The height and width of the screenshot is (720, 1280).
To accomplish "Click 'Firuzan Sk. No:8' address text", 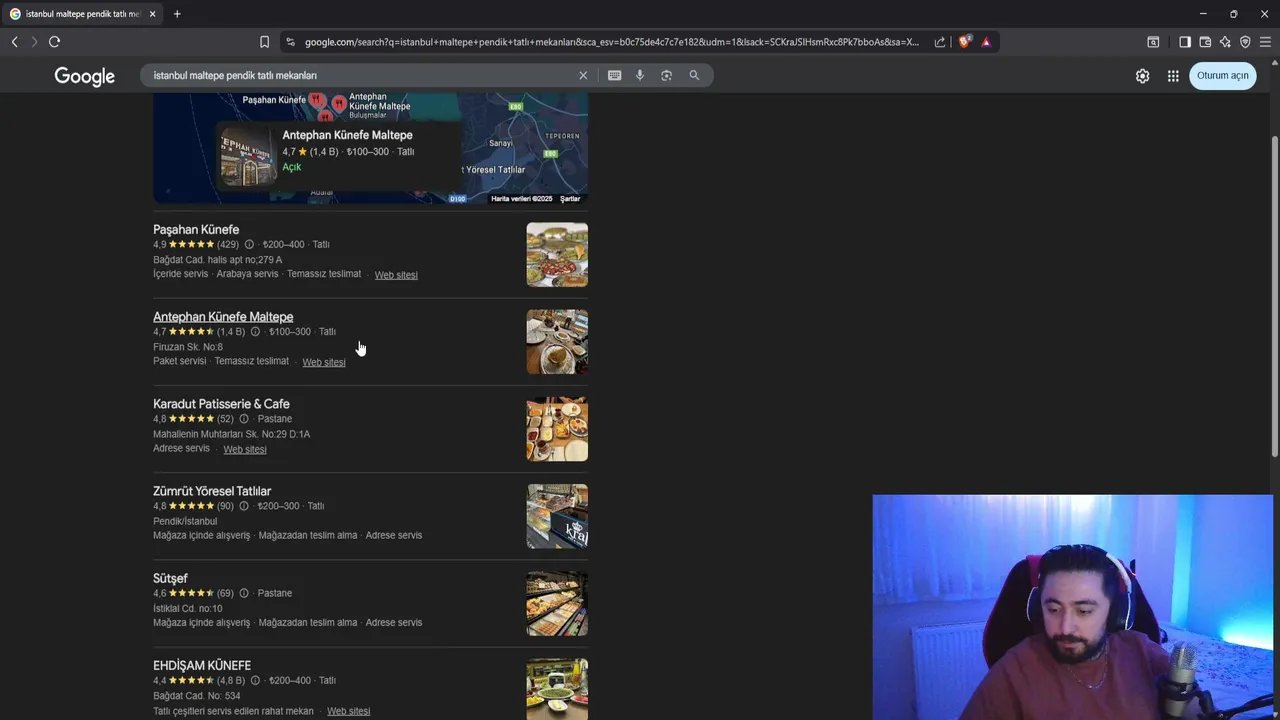I will click(x=188, y=347).
